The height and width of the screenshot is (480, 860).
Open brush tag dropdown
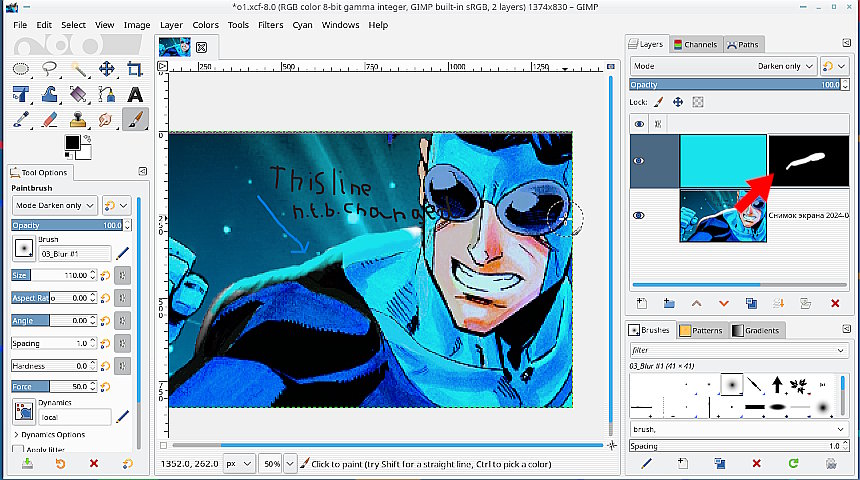tap(840, 429)
